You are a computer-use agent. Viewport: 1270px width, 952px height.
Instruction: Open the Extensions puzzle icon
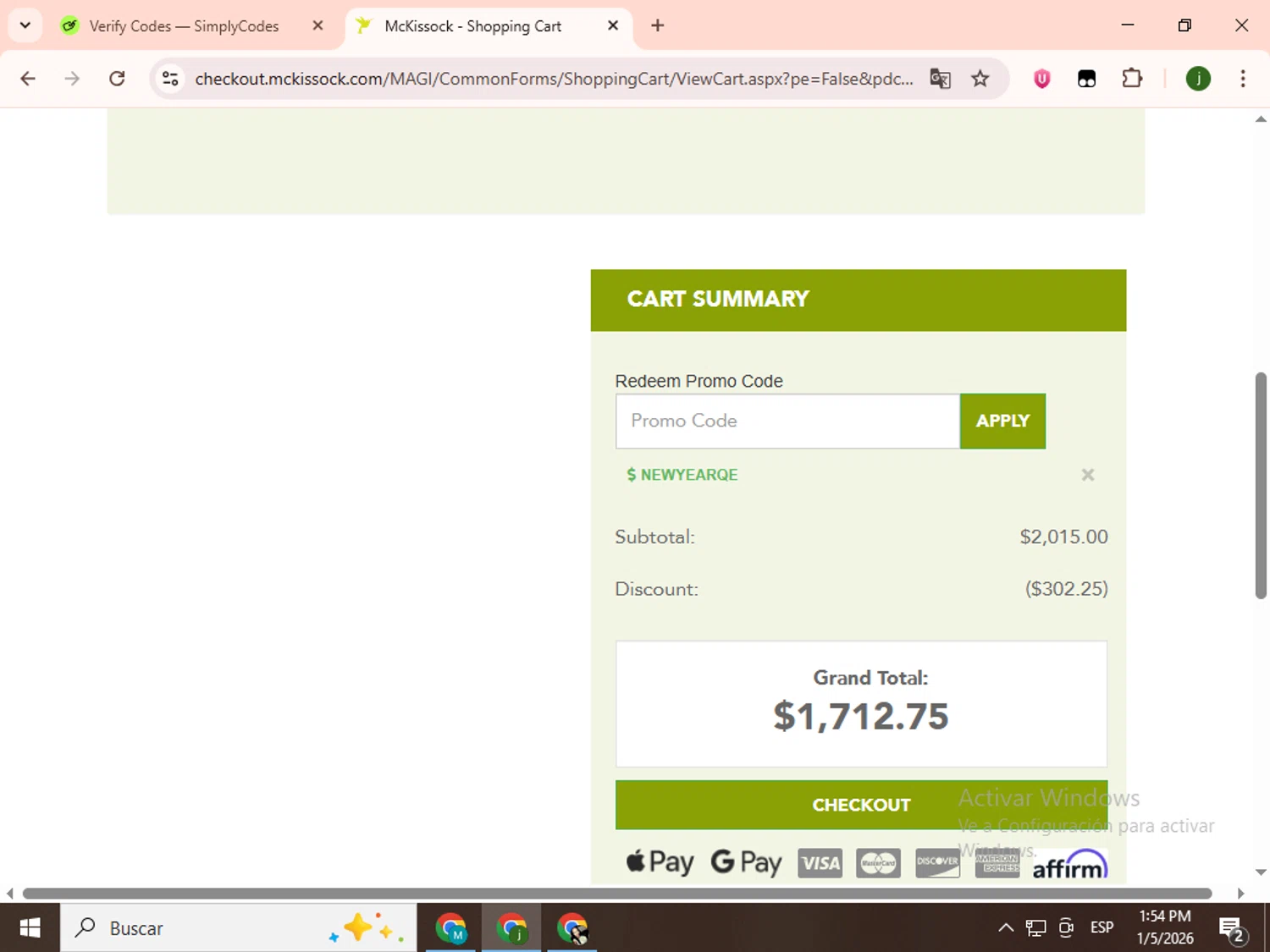(1132, 79)
